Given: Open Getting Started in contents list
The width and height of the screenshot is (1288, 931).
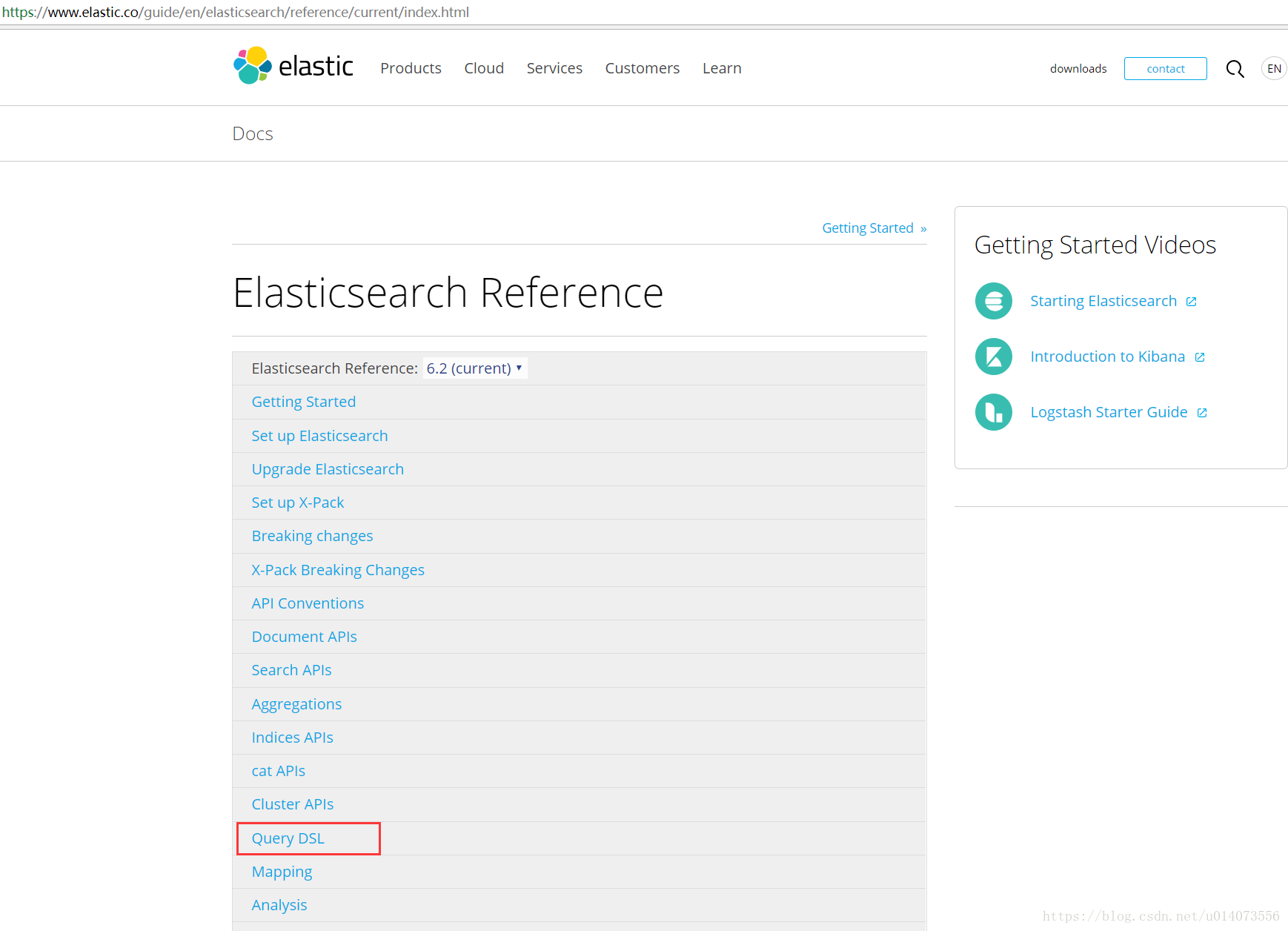Looking at the screenshot, I should click(304, 402).
